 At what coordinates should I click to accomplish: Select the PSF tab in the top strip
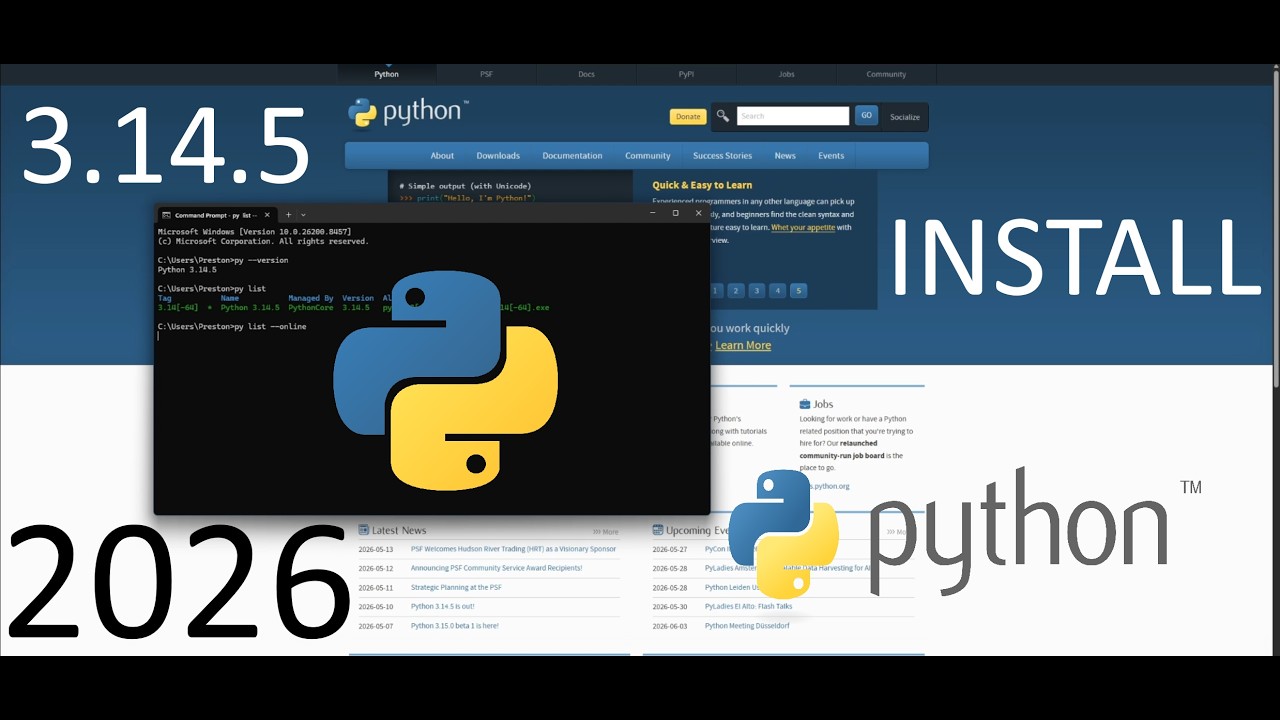point(486,74)
